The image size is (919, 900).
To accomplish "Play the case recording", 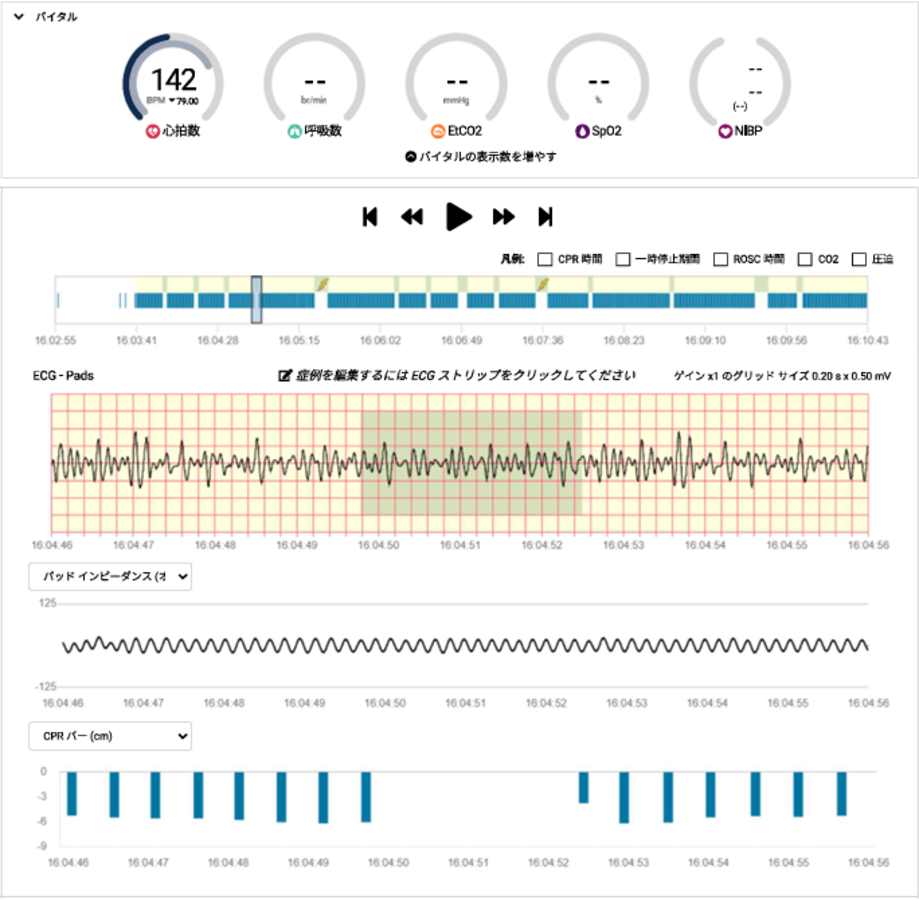I will tap(458, 217).
